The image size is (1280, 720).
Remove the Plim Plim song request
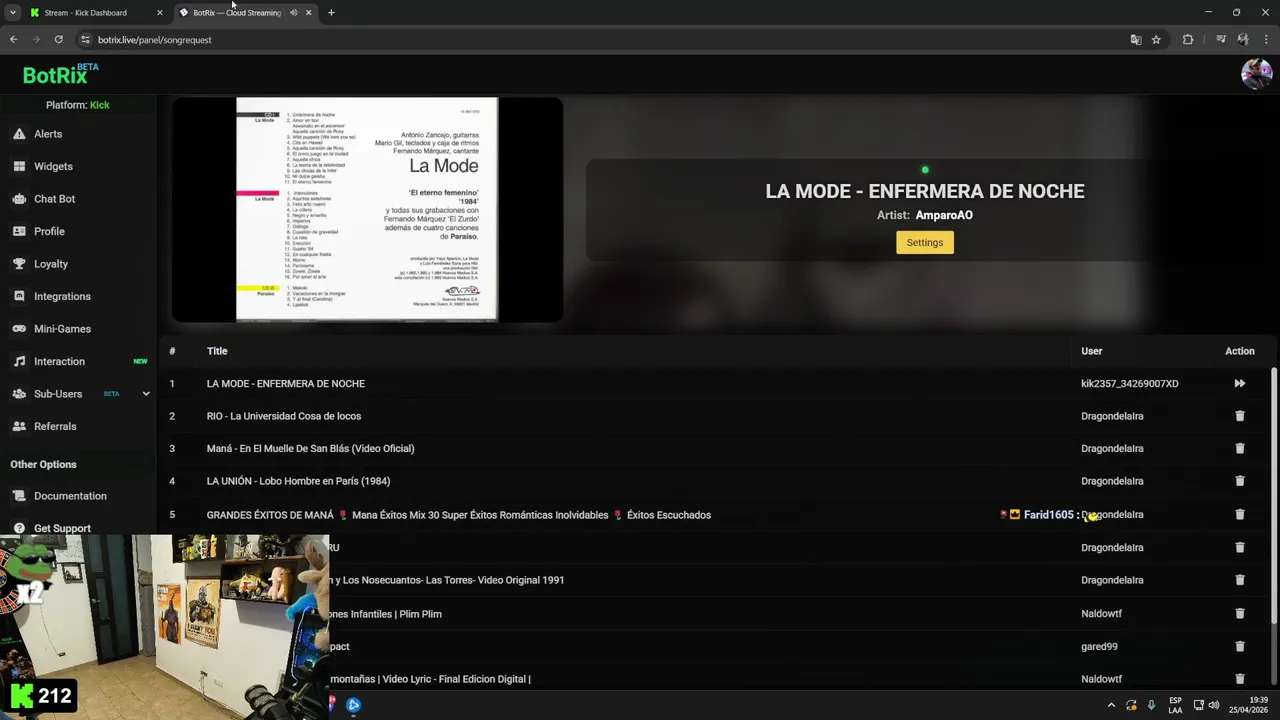pos(1240,613)
